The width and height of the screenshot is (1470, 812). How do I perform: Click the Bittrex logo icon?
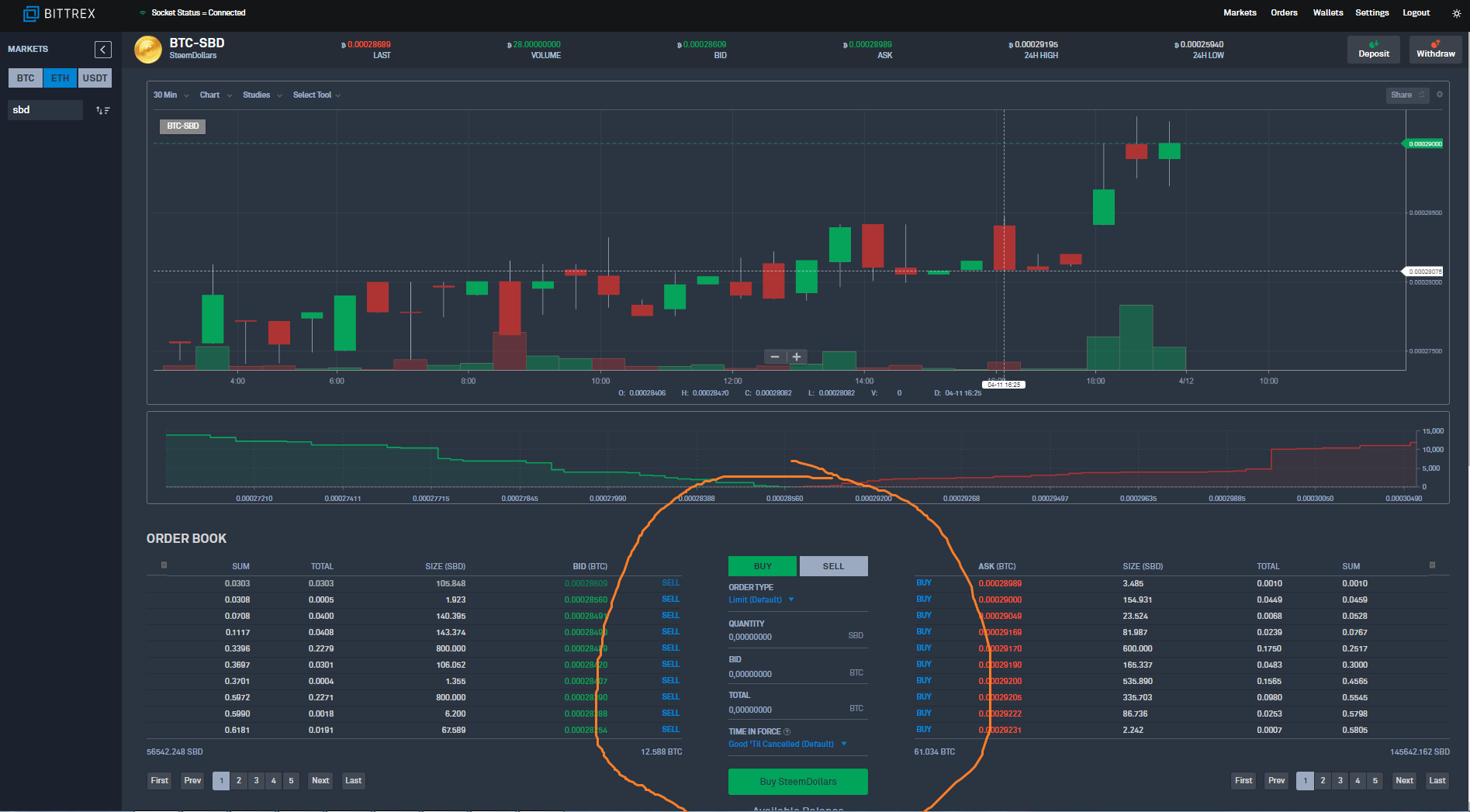click(31, 13)
